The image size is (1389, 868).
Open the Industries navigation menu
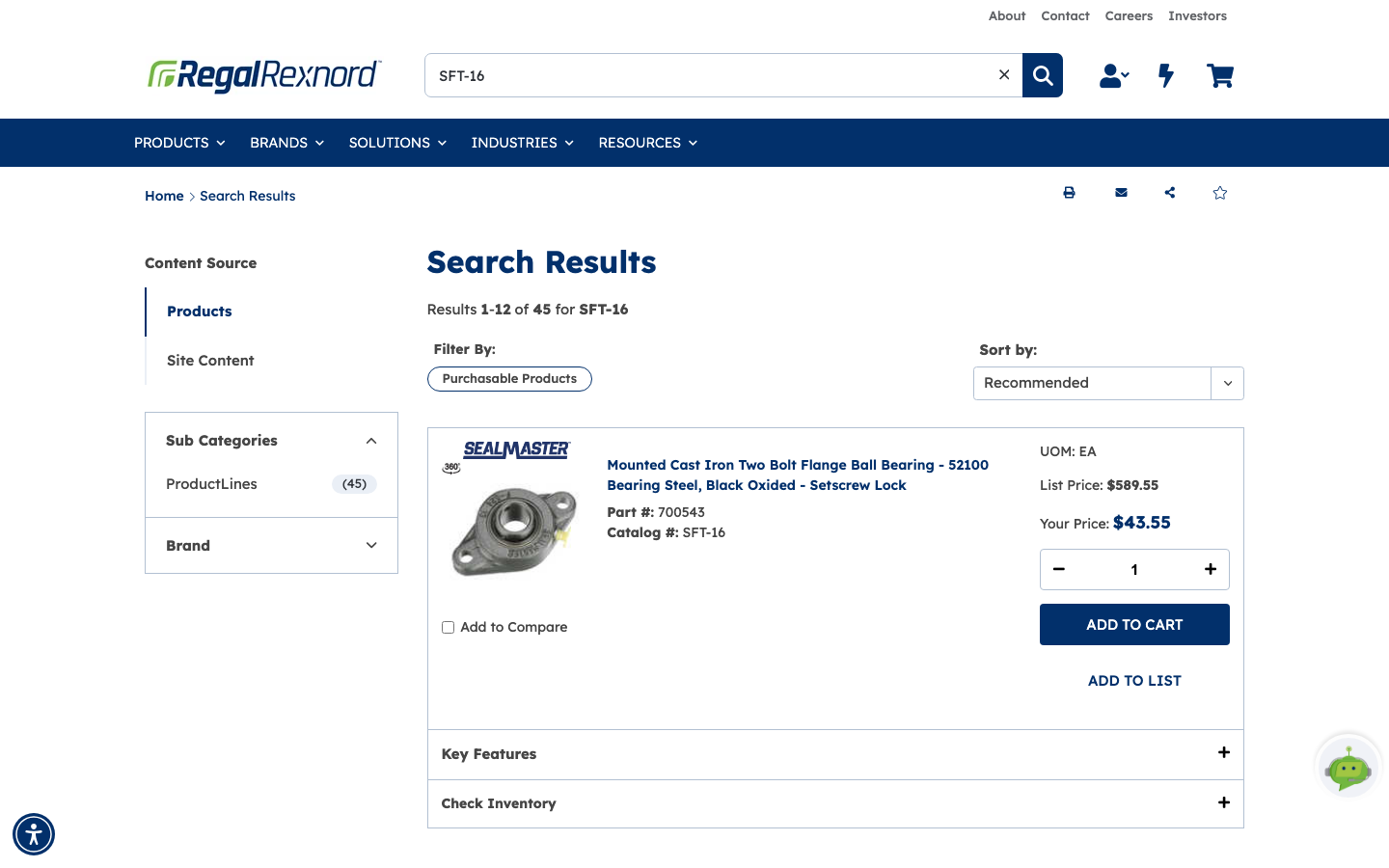tap(522, 143)
